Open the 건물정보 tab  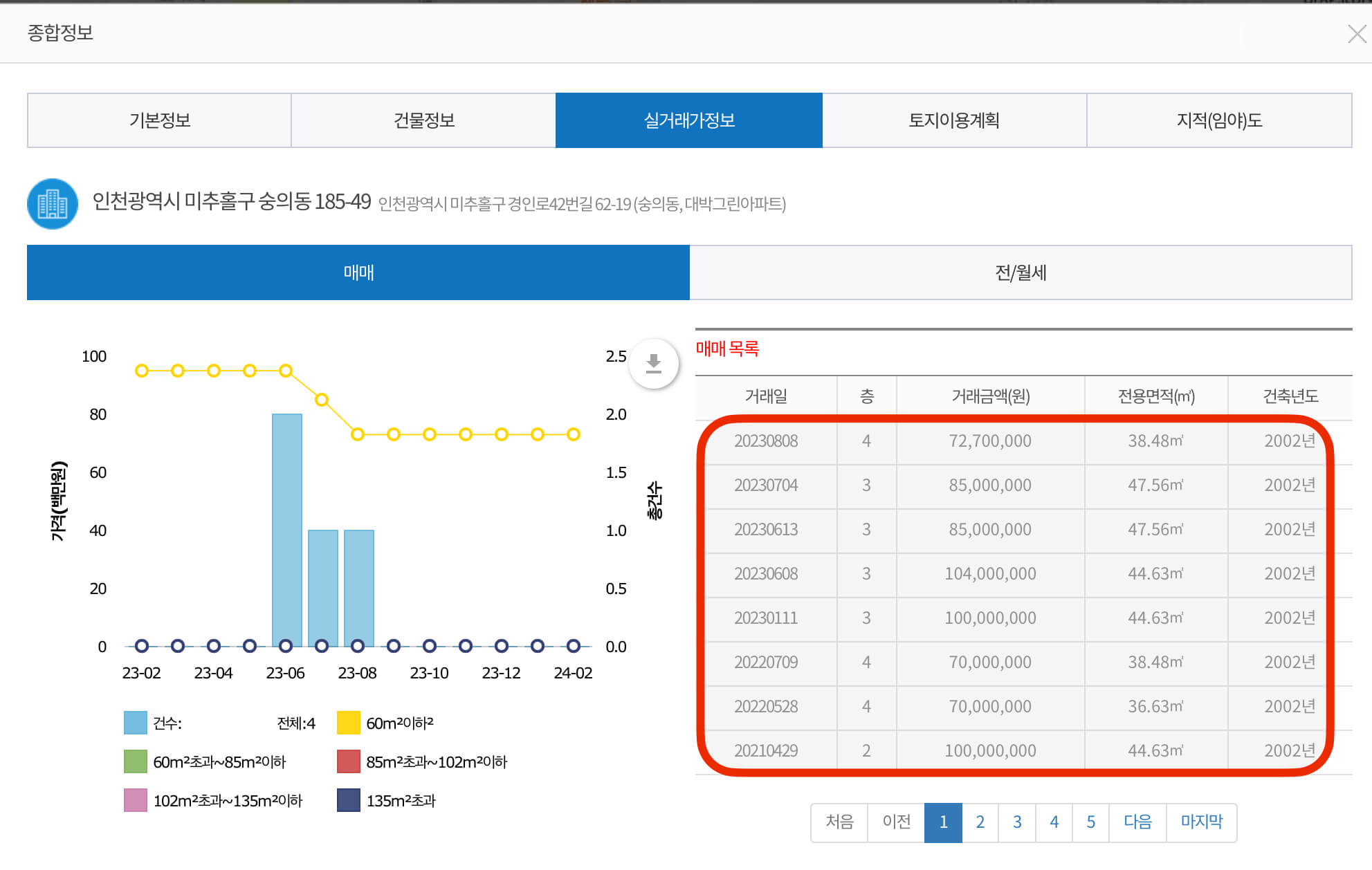click(423, 120)
